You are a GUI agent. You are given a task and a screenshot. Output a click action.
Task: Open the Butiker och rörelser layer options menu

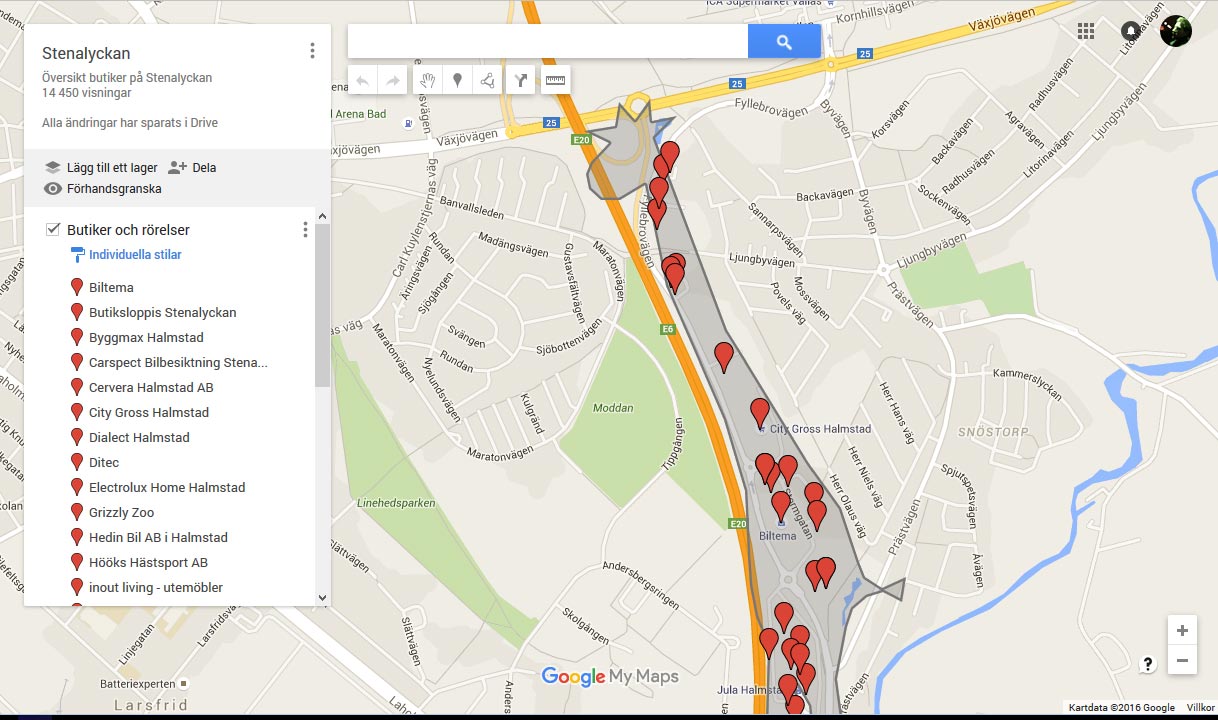[305, 230]
